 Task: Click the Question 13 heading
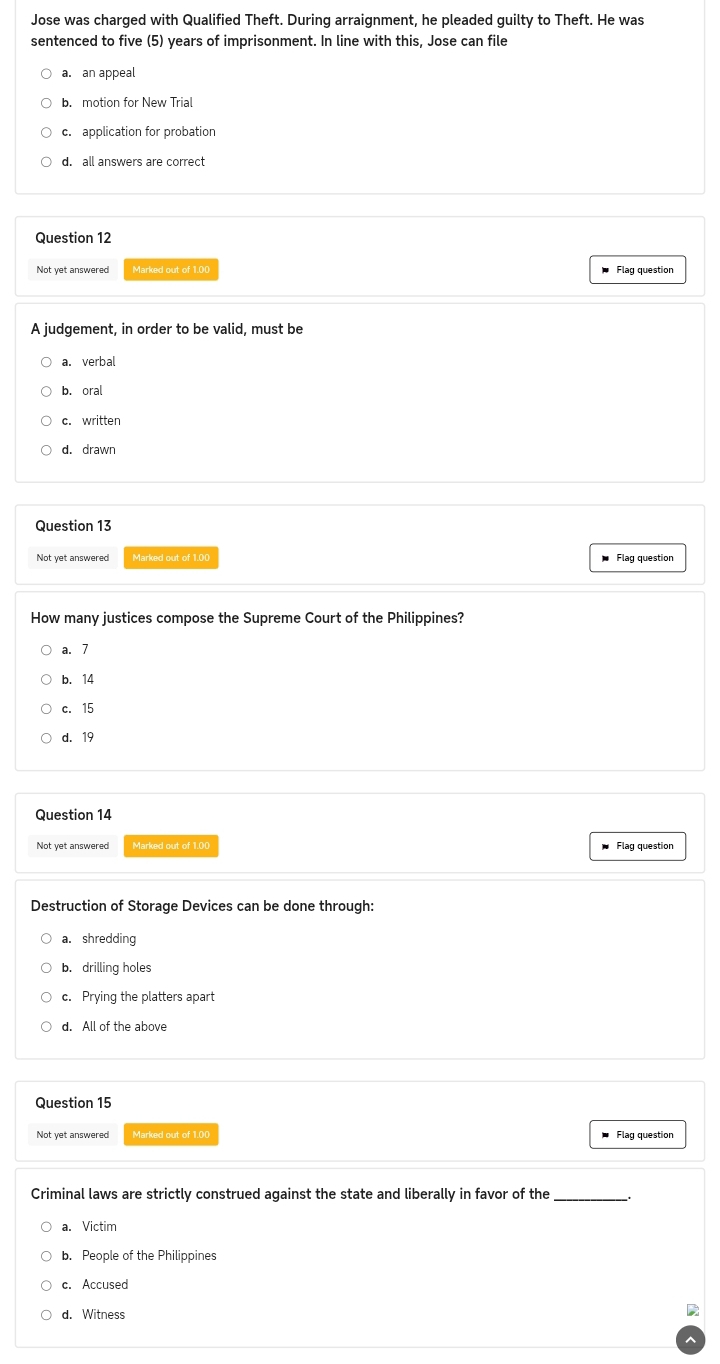[x=73, y=526]
